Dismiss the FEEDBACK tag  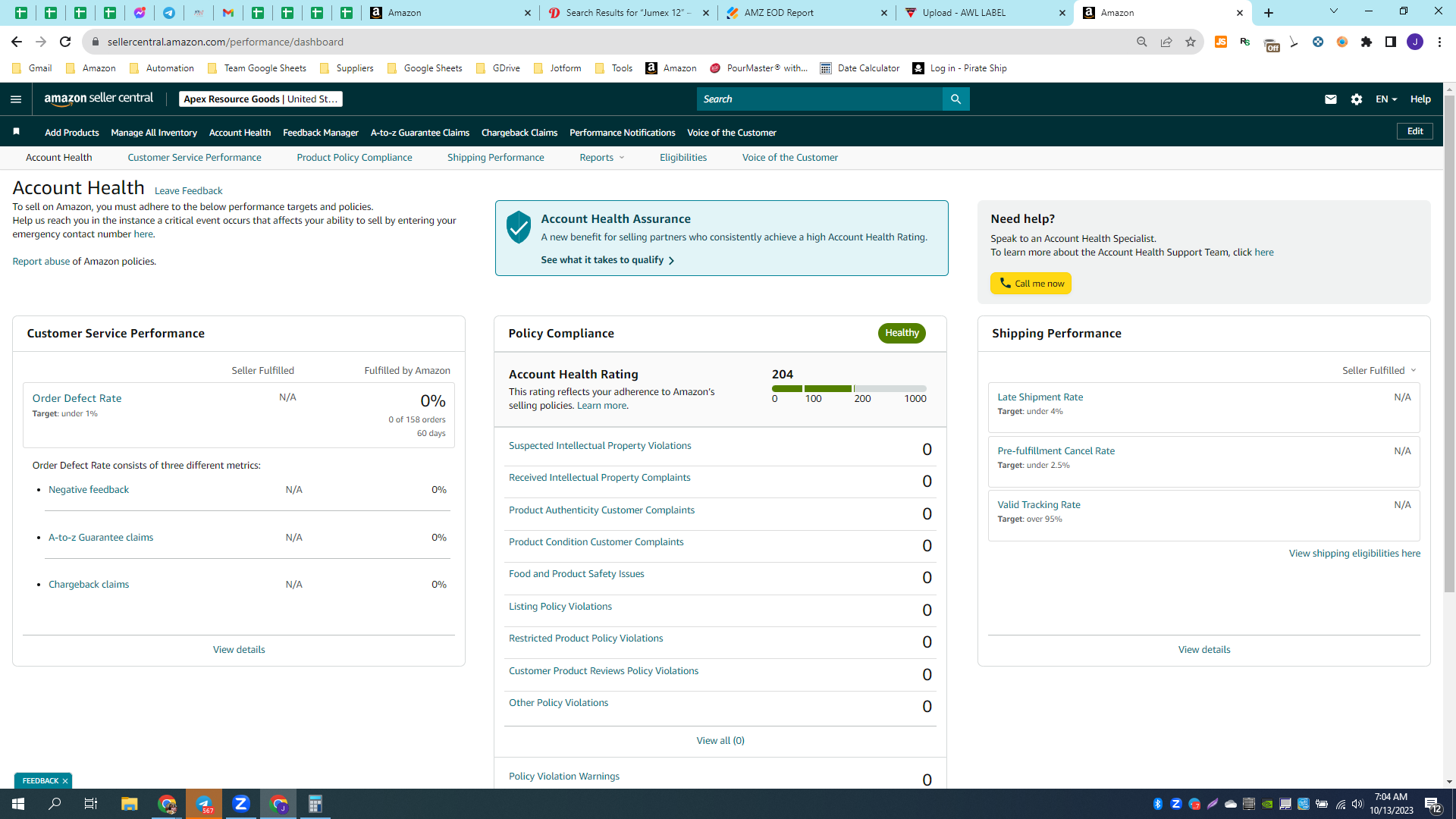pyautogui.click(x=65, y=781)
